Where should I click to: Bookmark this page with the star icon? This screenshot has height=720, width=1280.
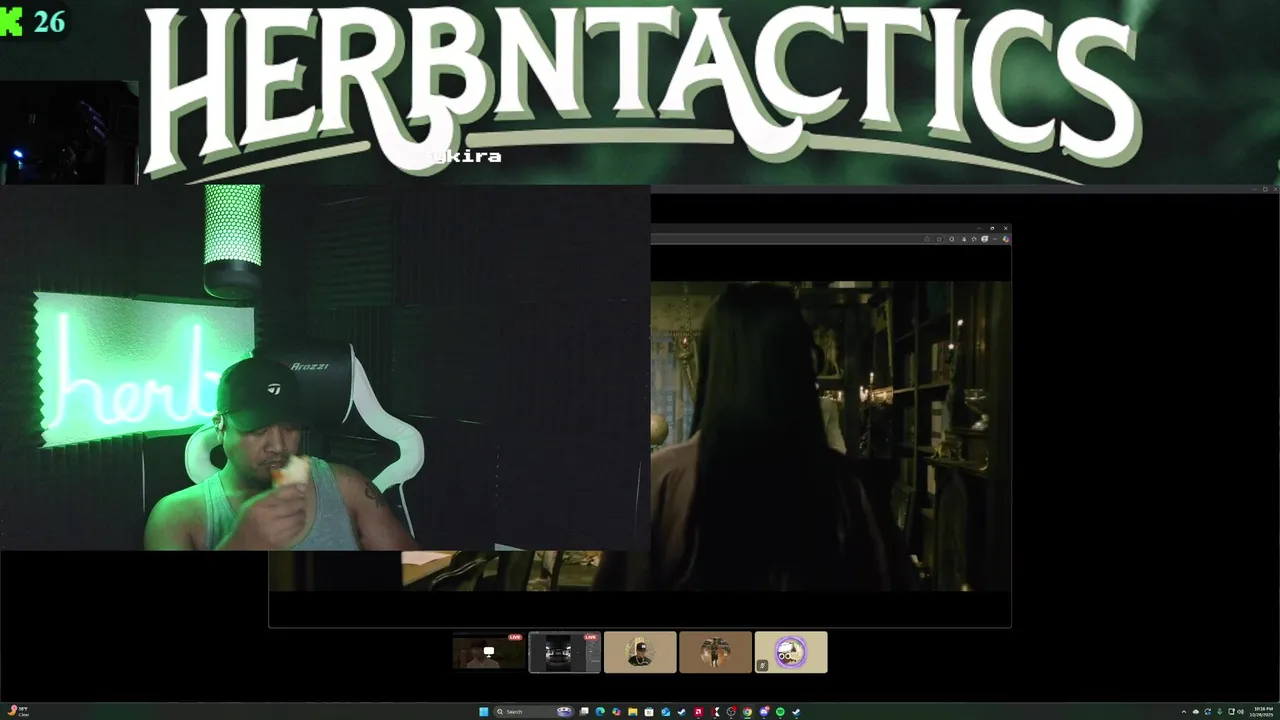[x=939, y=239]
